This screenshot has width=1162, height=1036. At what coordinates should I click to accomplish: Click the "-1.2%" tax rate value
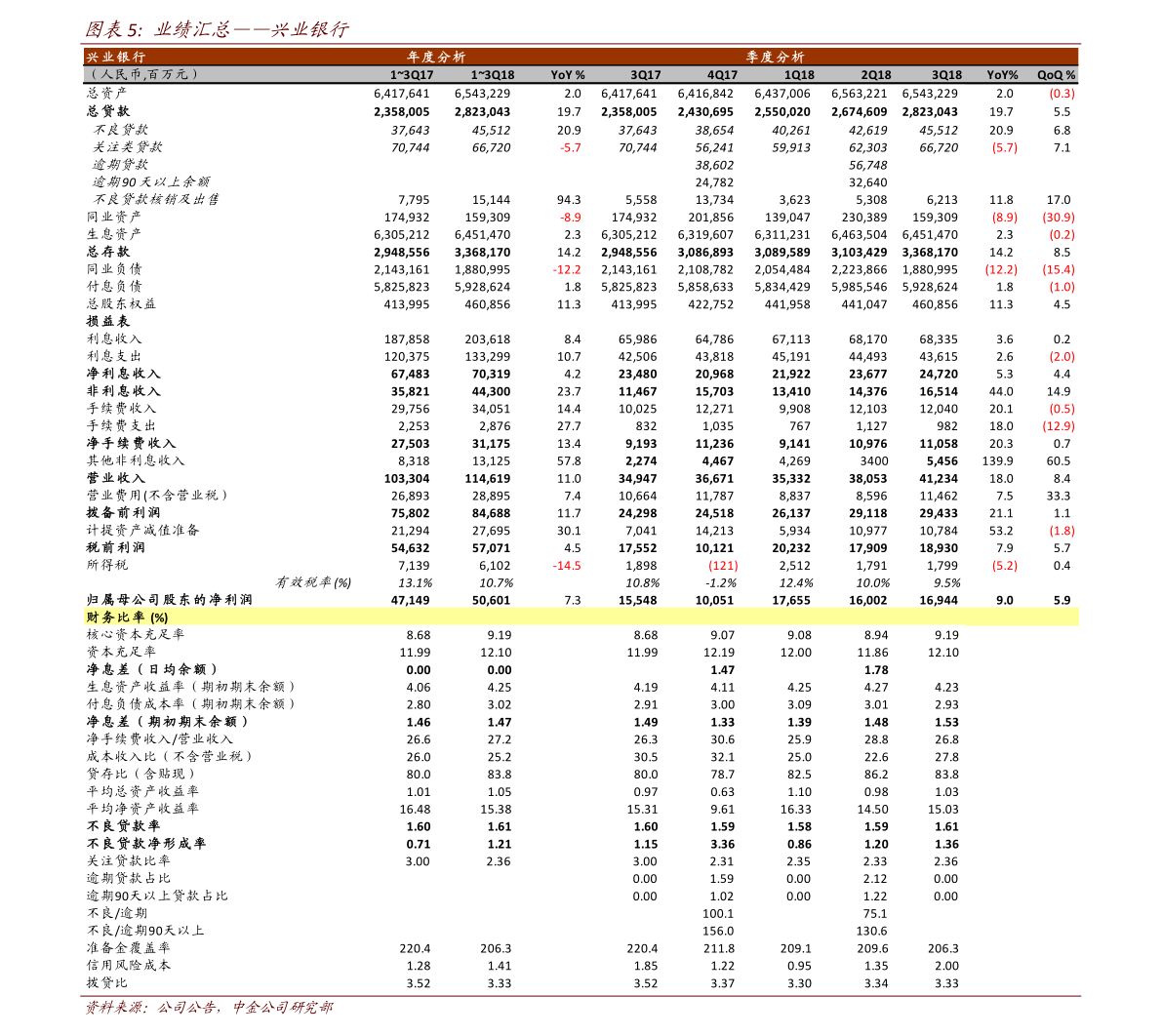click(721, 583)
